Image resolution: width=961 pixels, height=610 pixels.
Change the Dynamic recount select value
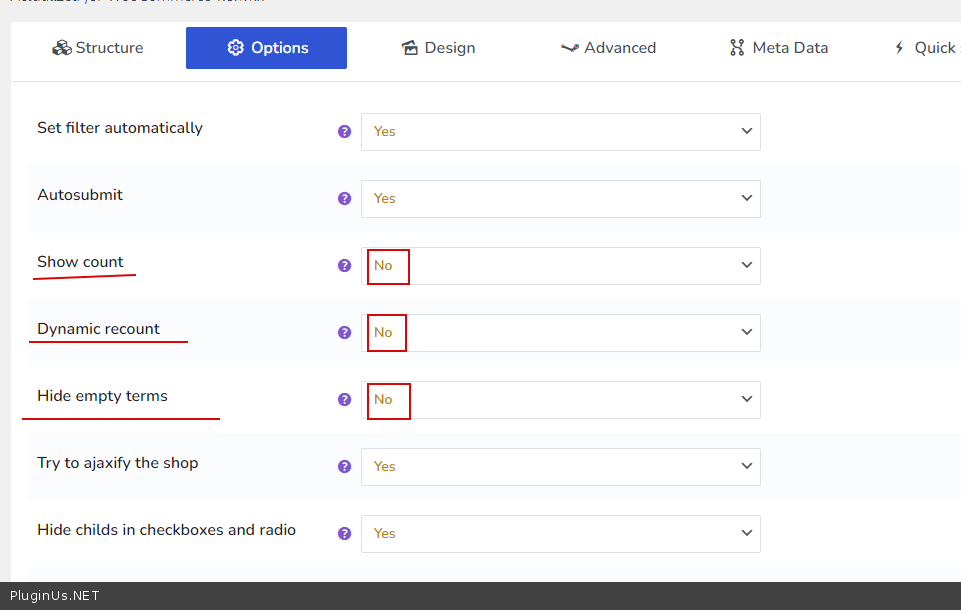click(x=560, y=332)
